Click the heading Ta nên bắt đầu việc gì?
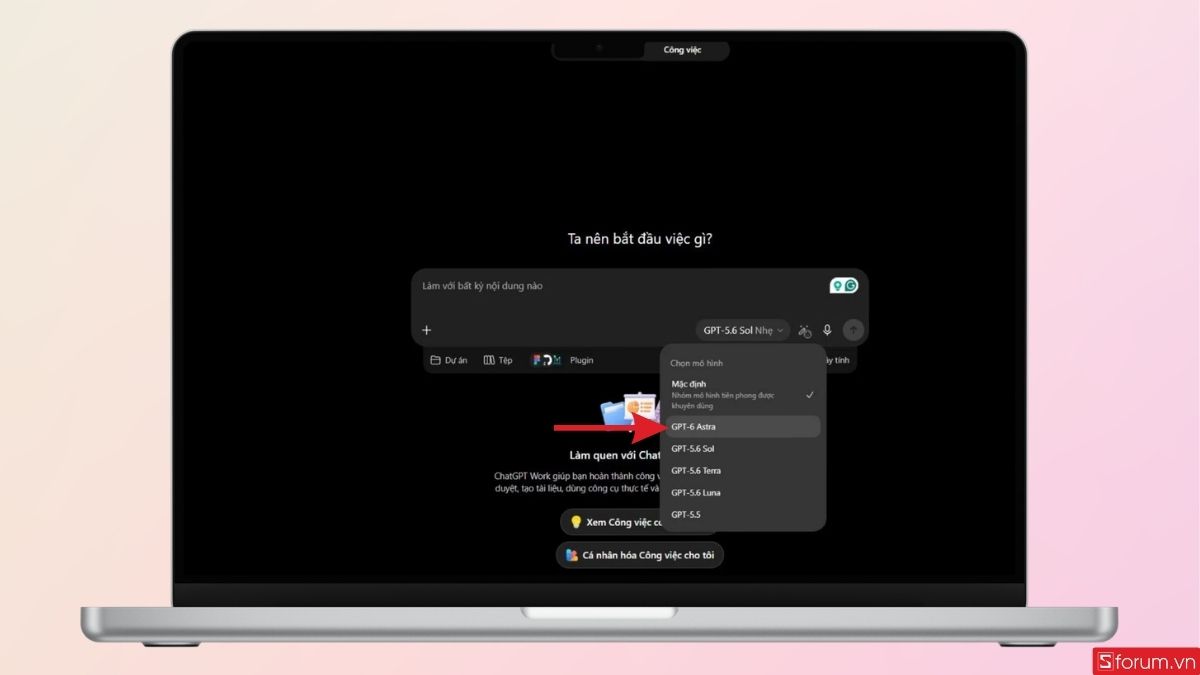The width and height of the screenshot is (1200, 675). 640,239
